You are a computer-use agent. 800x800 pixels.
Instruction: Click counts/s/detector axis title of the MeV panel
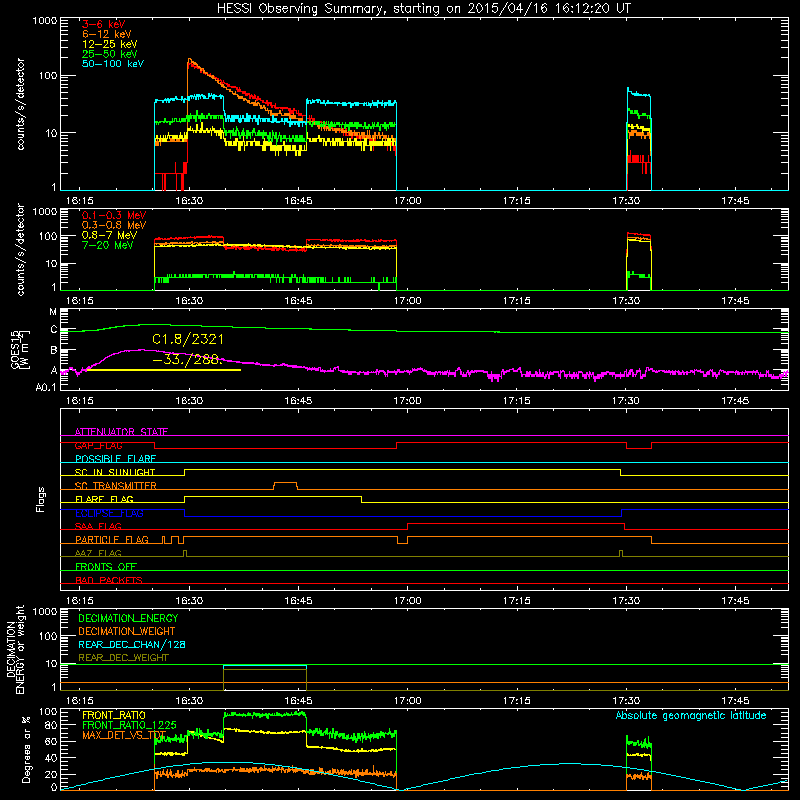point(20,249)
